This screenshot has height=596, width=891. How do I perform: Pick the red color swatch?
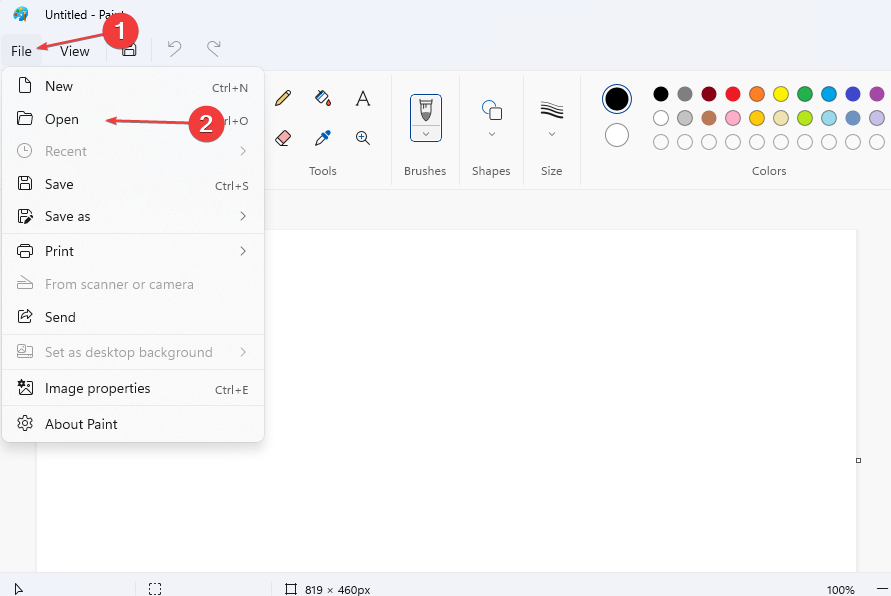point(733,94)
